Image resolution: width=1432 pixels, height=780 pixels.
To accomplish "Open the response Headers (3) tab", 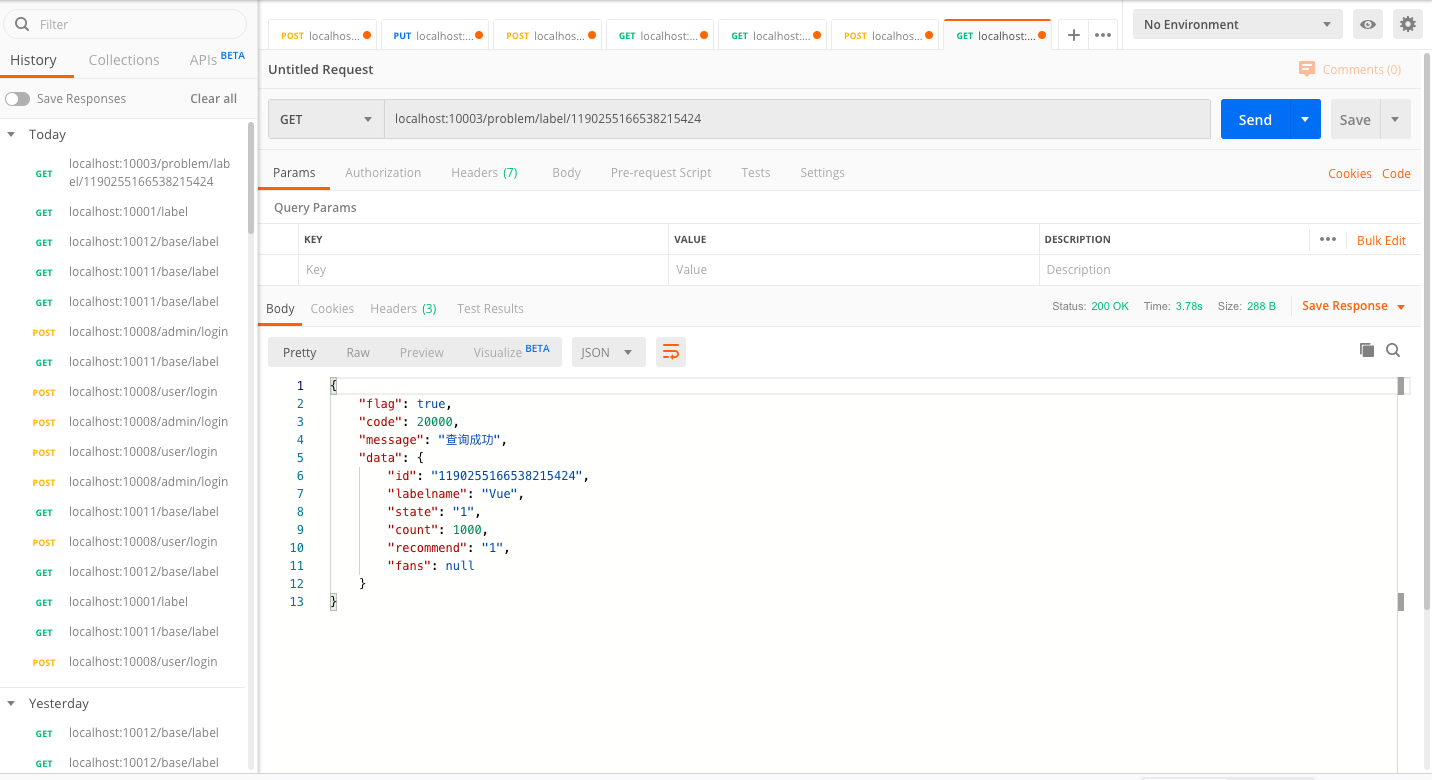I will [403, 309].
